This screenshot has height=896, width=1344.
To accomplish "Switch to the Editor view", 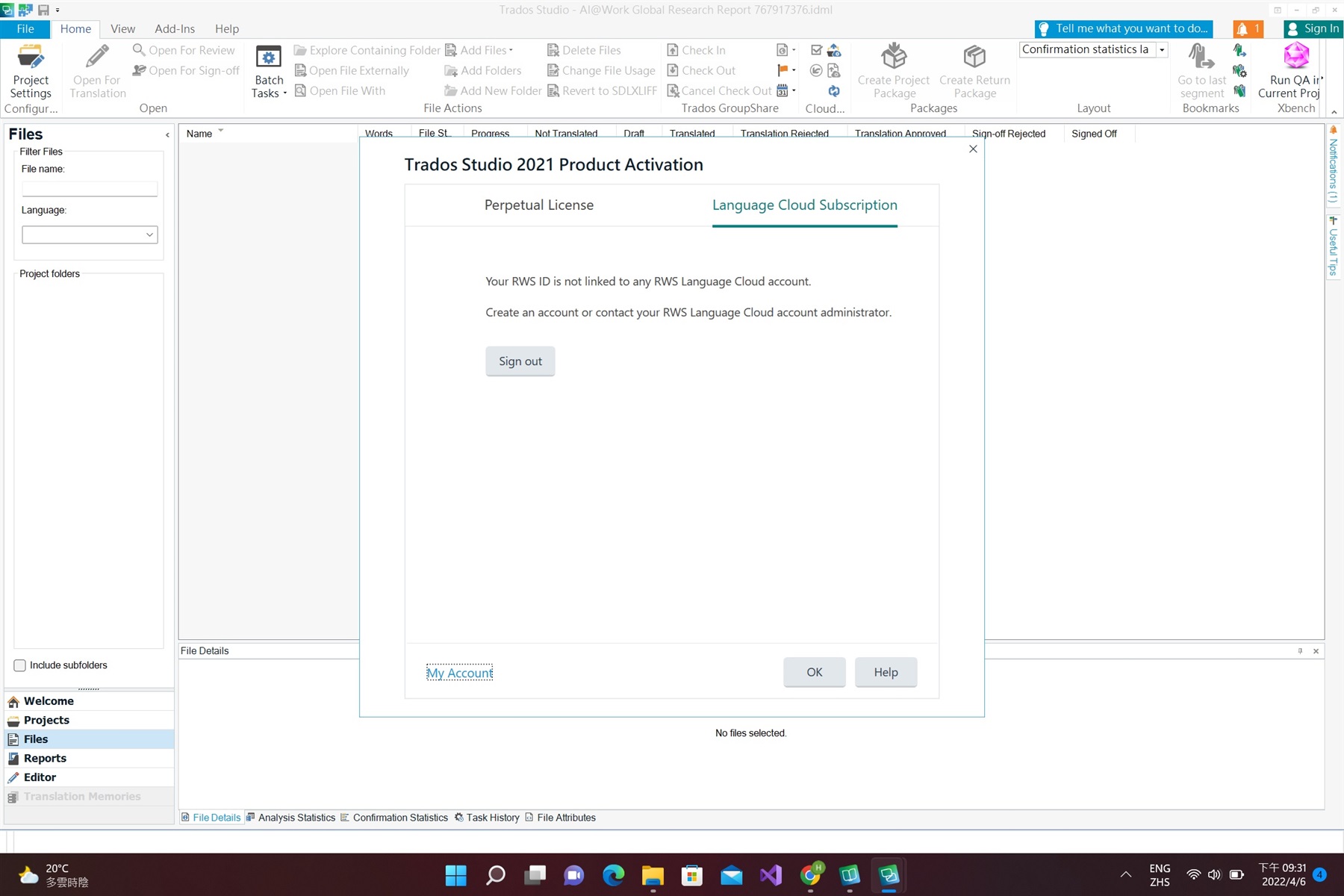I will click(x=40, y=777).
